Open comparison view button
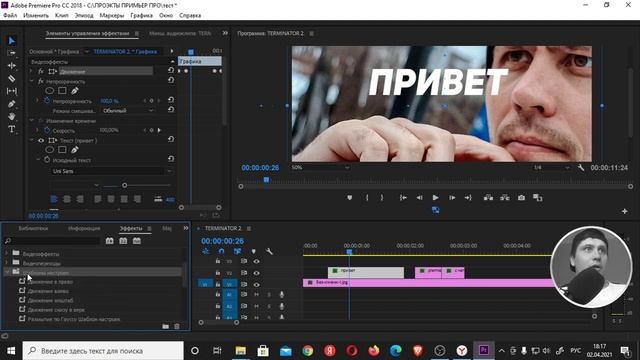Image resolution: width=640 pixels, height=360 pixels. [538, 198]
